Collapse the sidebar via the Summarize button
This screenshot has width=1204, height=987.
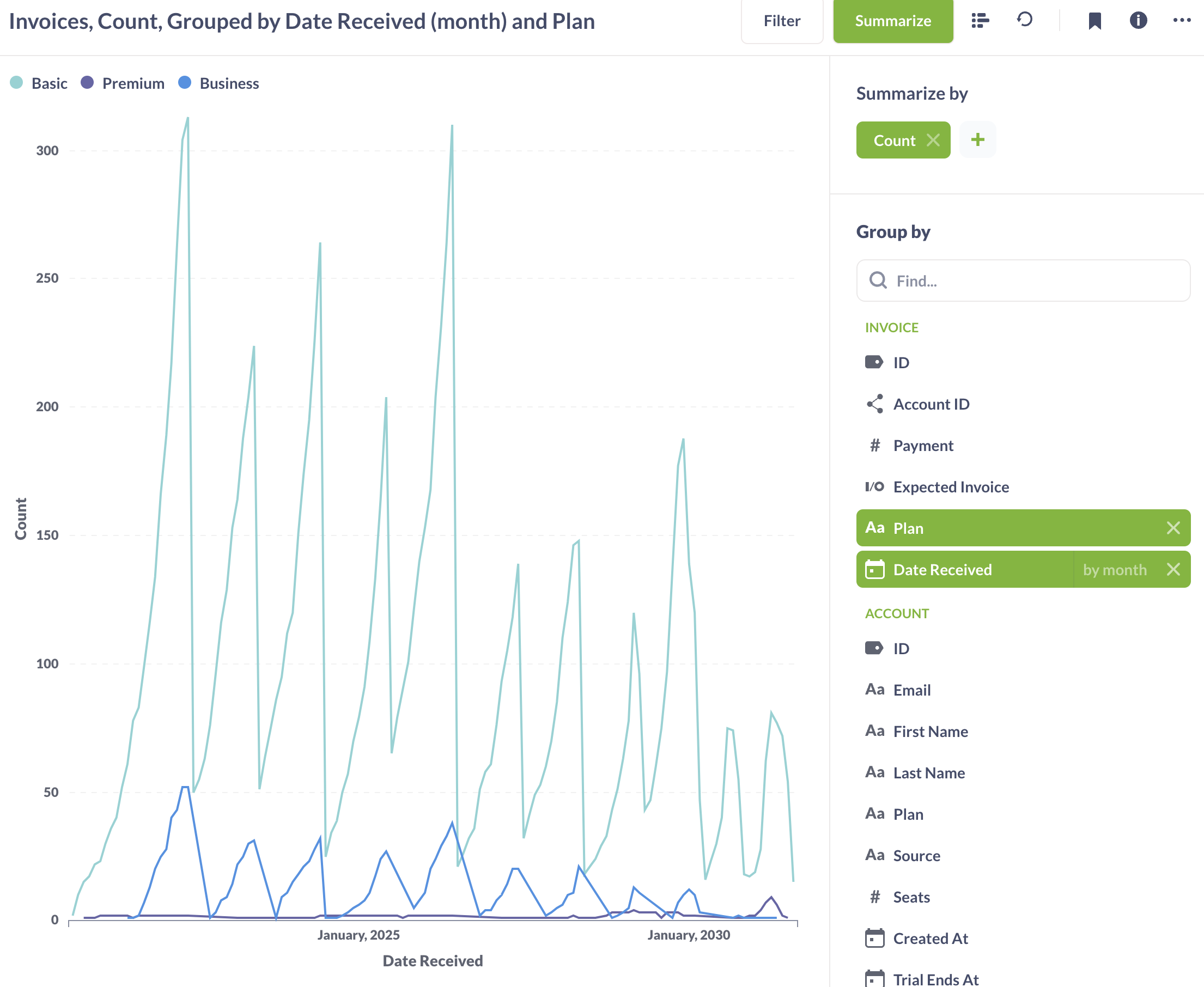pos(893,21)
